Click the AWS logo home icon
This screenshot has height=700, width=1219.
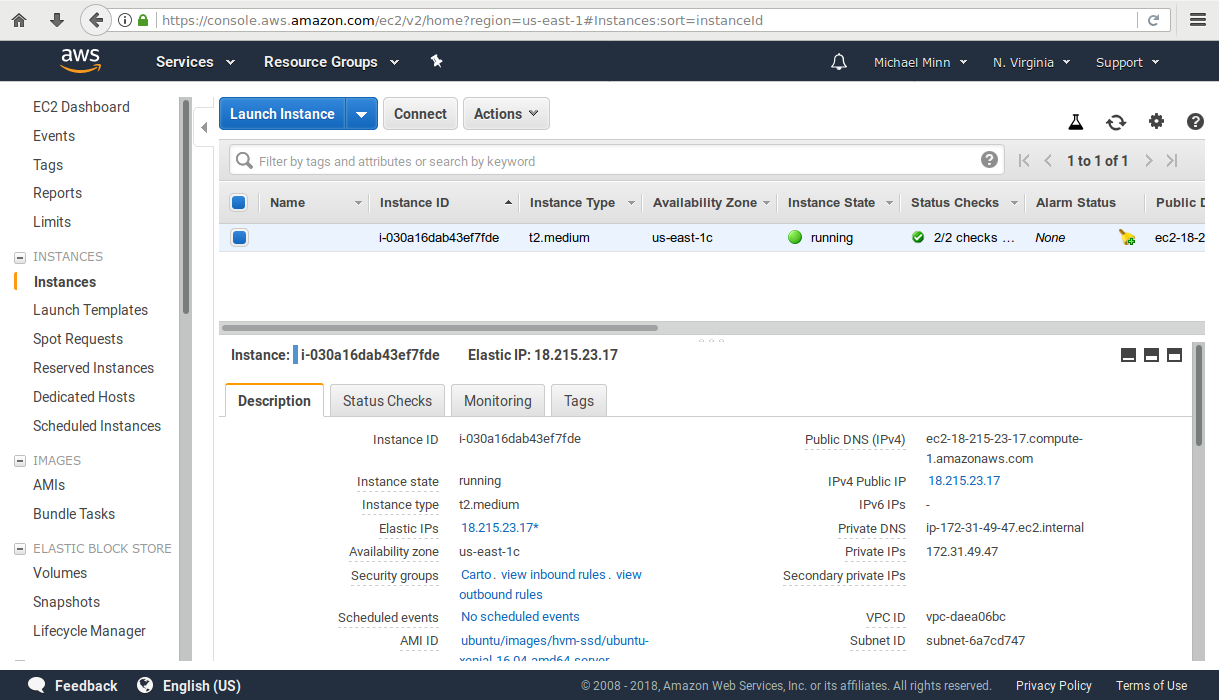[x=80, y=61]
